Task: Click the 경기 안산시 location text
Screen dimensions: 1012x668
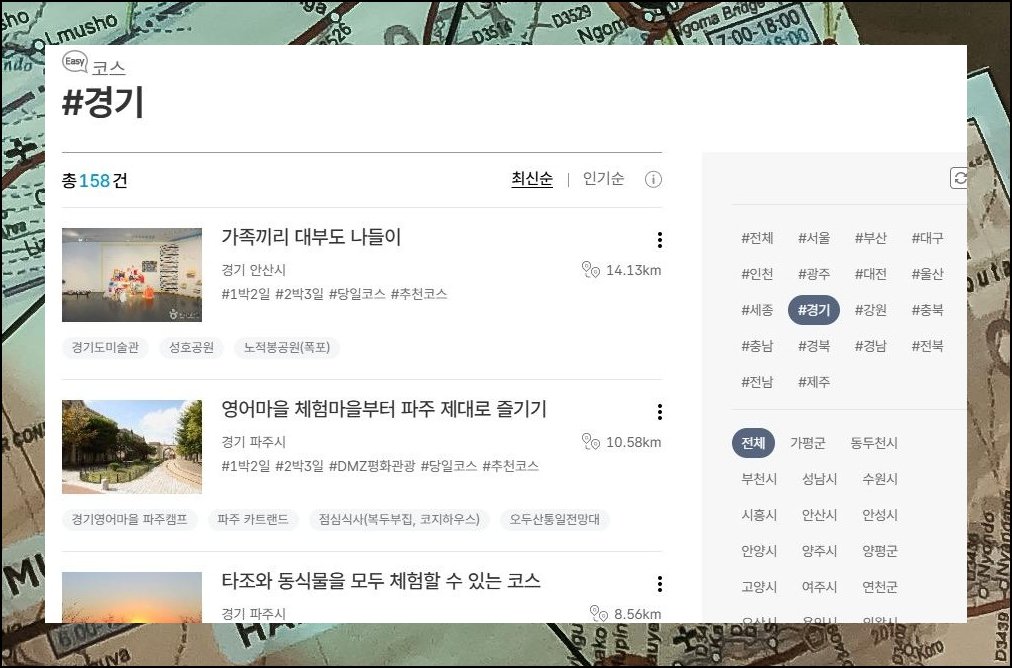Action: point(254,270)
